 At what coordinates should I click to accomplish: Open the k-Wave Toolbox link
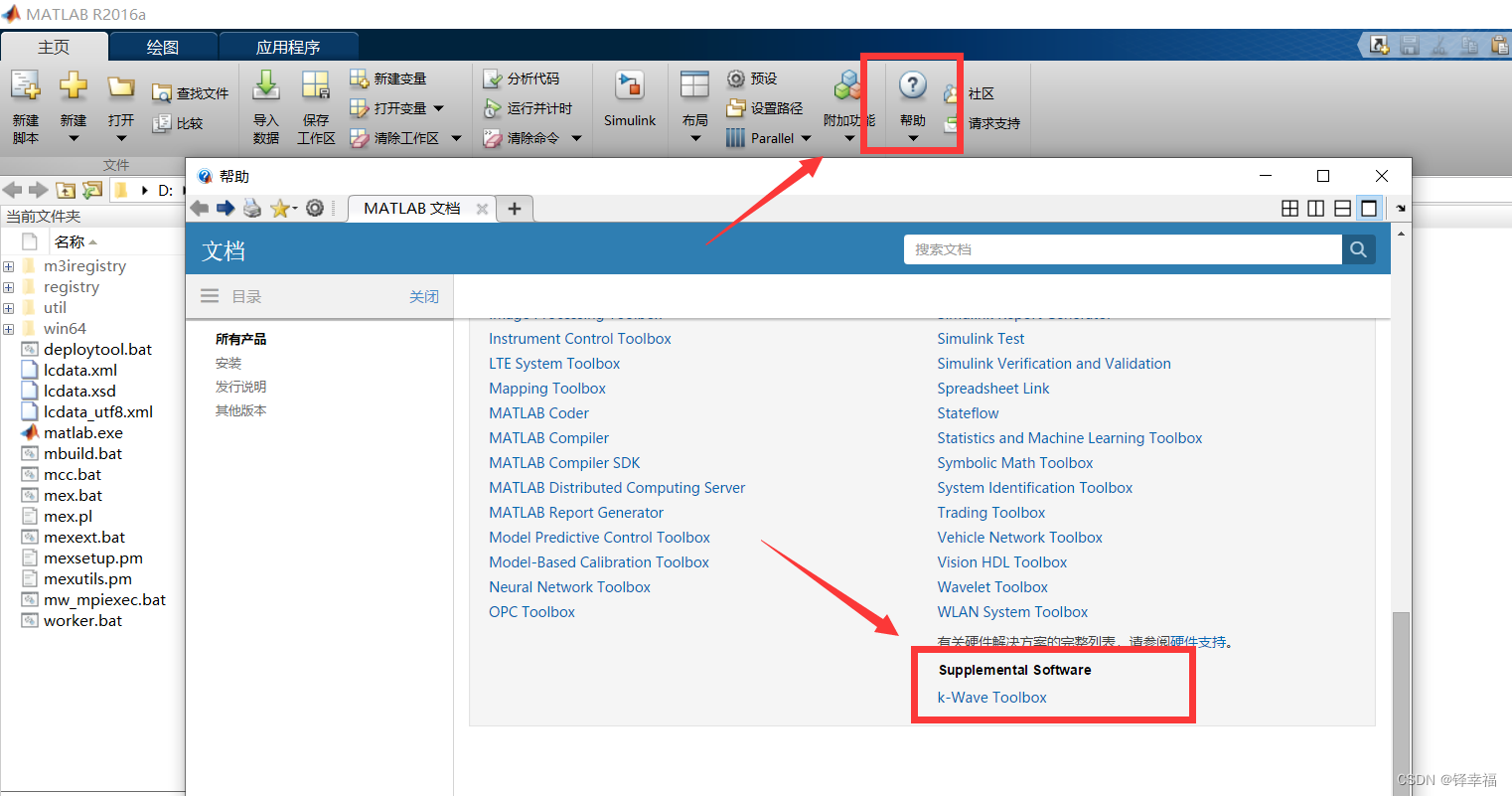tap(991, 697)
